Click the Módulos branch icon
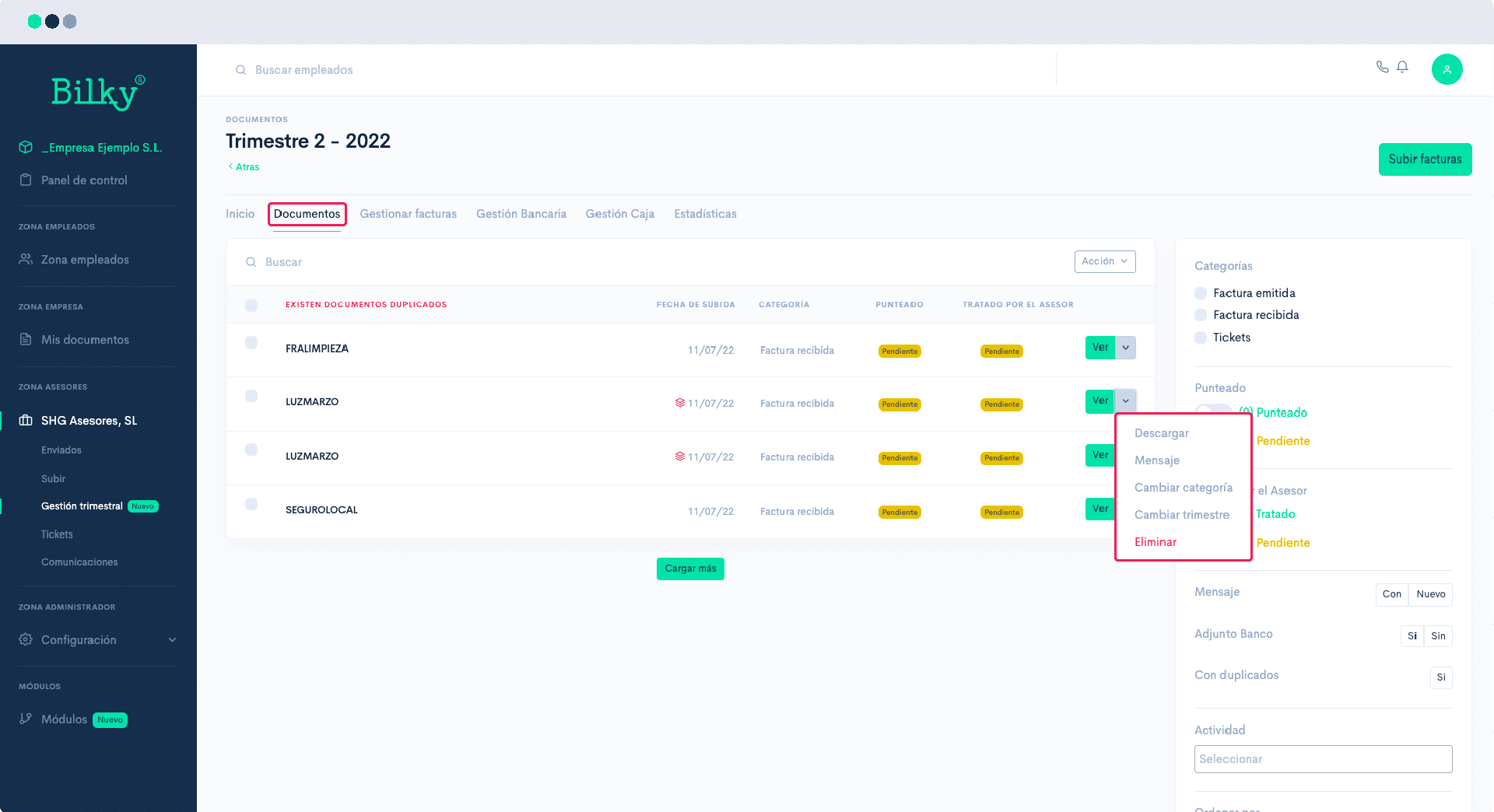 (x=26, y=719)
